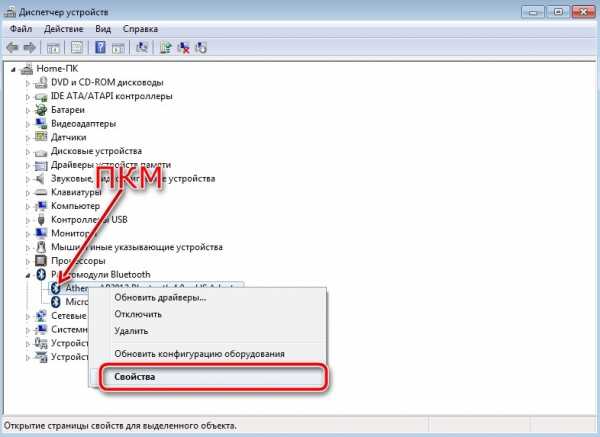Click the Forward arrow toolbar icon

pos(29,48)
